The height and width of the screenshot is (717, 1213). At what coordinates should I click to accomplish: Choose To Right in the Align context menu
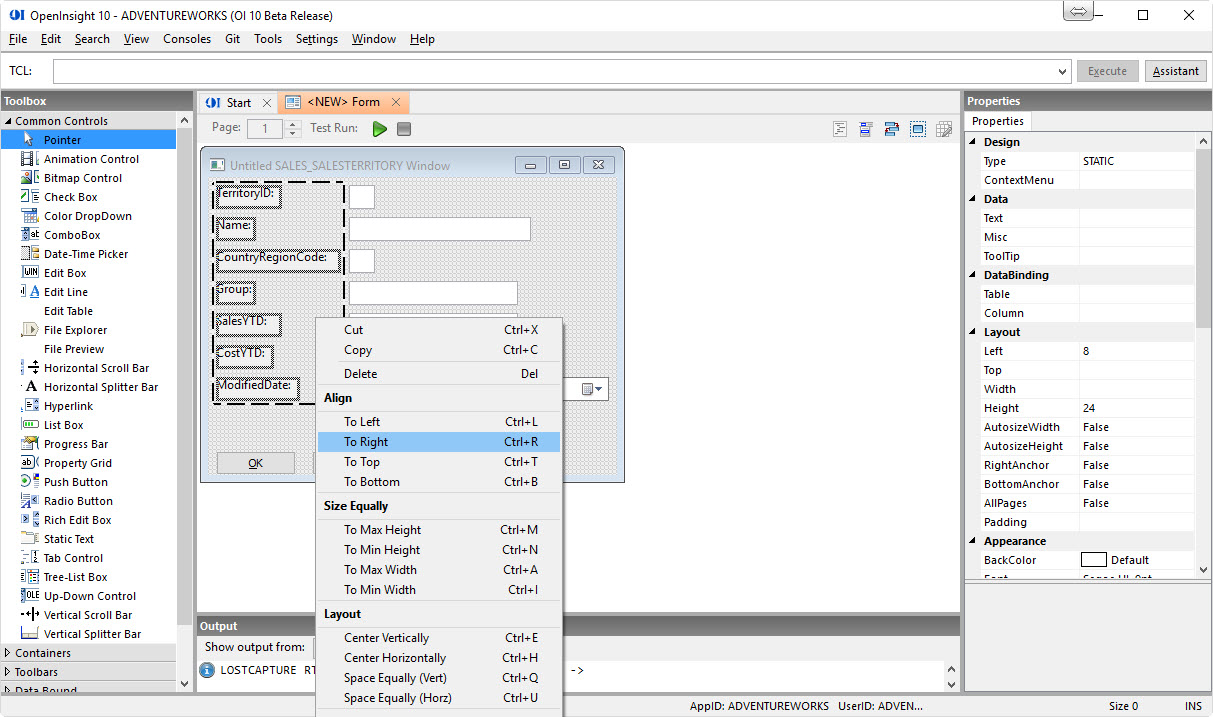pos(439,442)
